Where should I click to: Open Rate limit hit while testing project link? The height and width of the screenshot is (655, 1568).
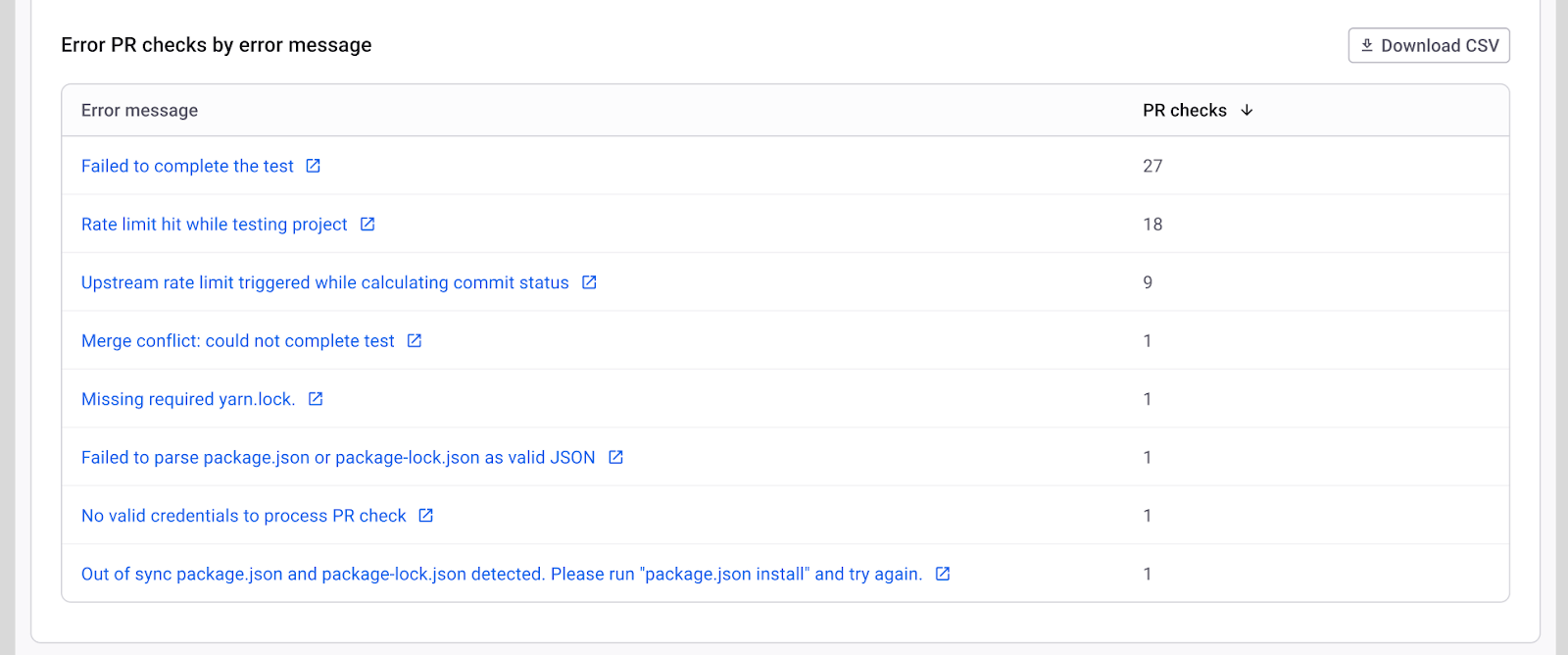click(214, 225)
